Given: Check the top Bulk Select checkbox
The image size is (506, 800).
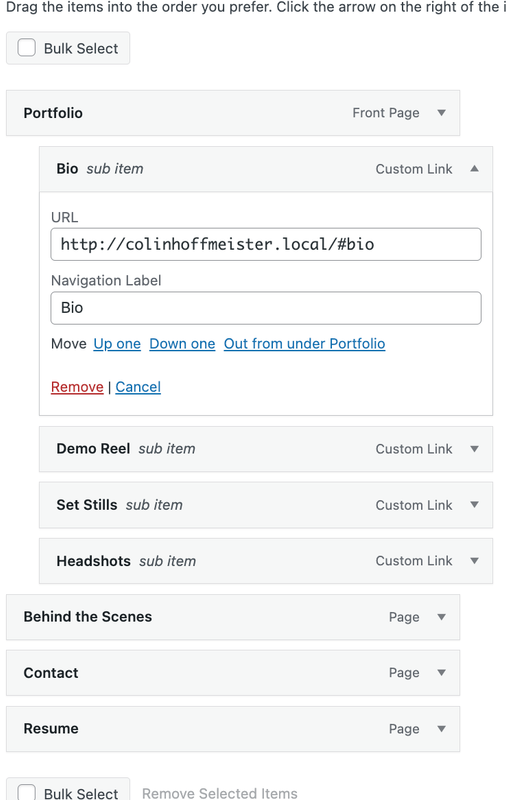Looking at the screenshot, I should click(x=27, y=48).
